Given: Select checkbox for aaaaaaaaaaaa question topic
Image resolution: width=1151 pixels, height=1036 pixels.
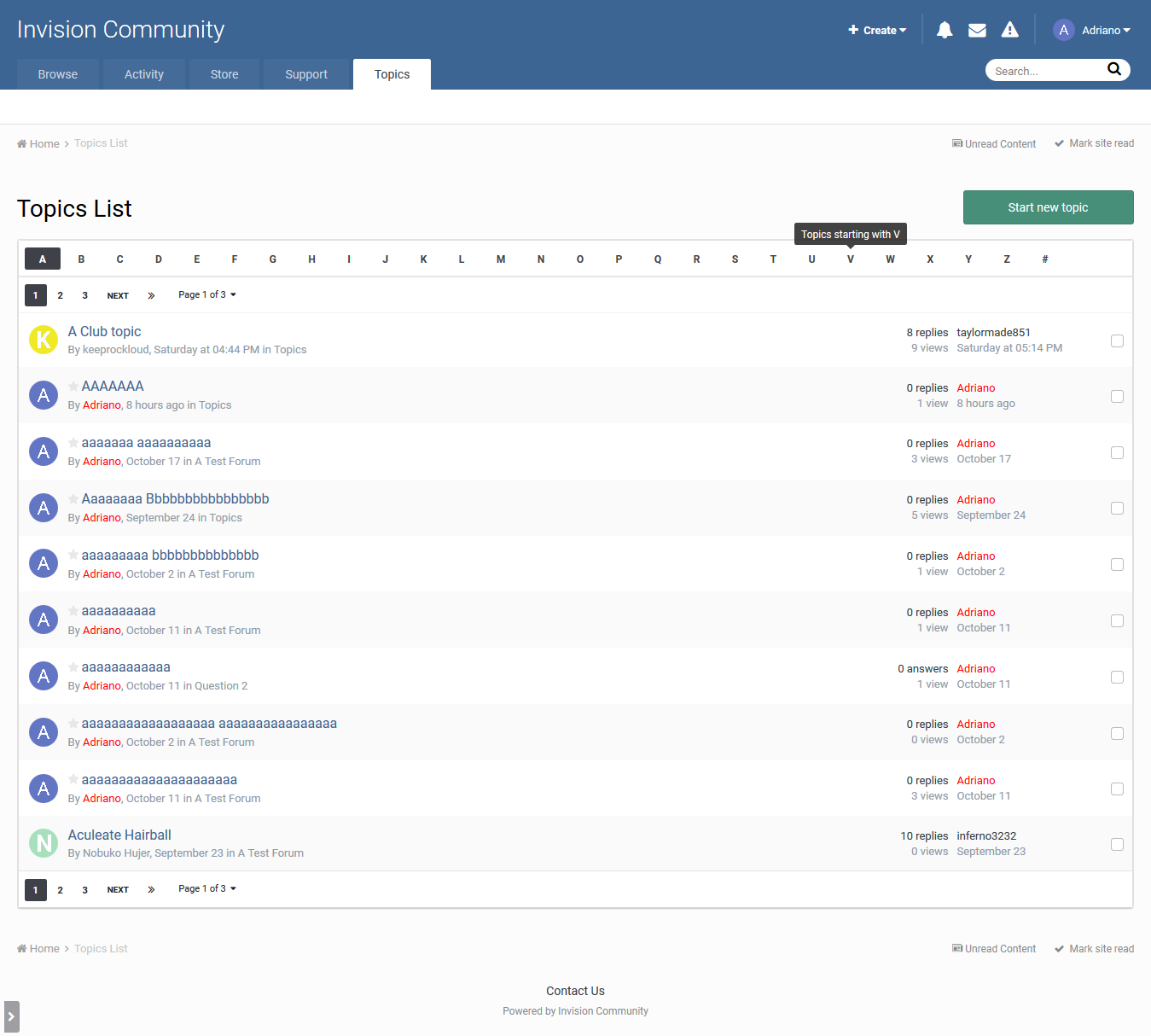Looking at the screenshot, I should pos(1117,677).
